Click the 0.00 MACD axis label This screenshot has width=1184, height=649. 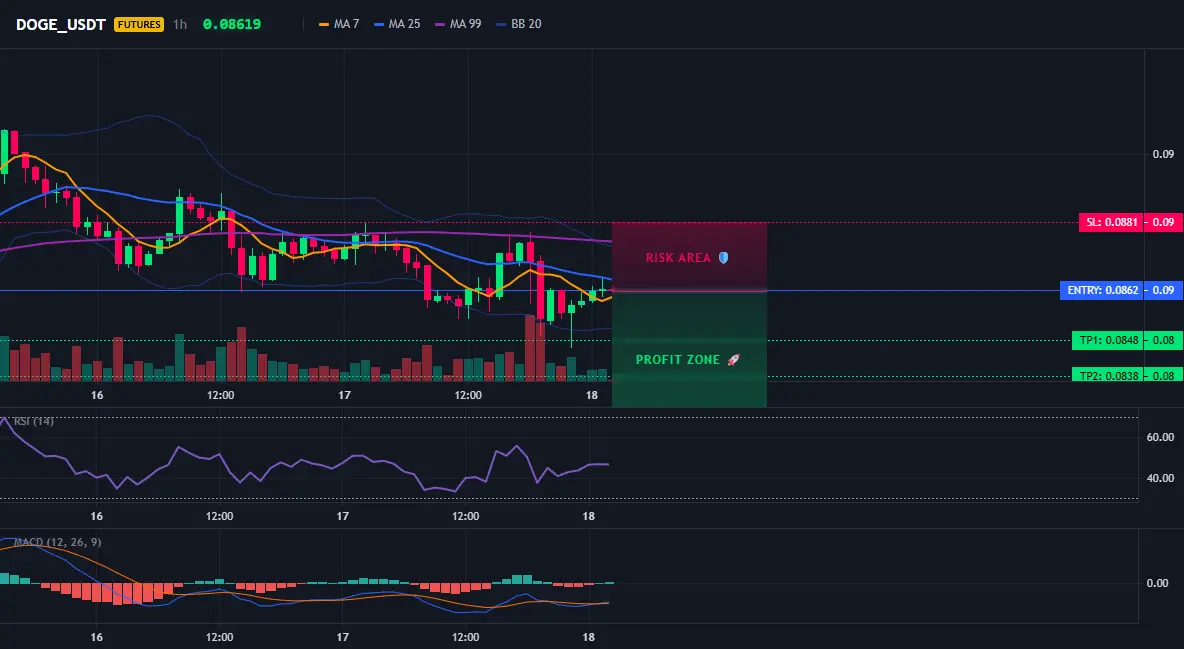1158,583
